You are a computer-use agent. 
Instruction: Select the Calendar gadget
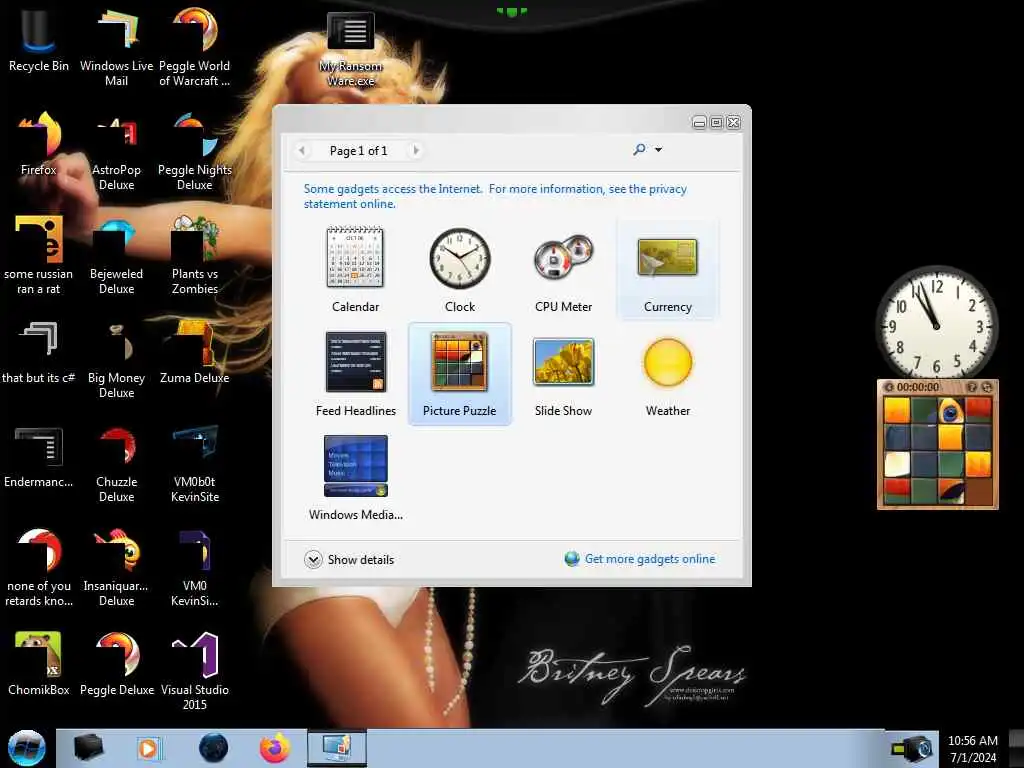tap(355, 269)
